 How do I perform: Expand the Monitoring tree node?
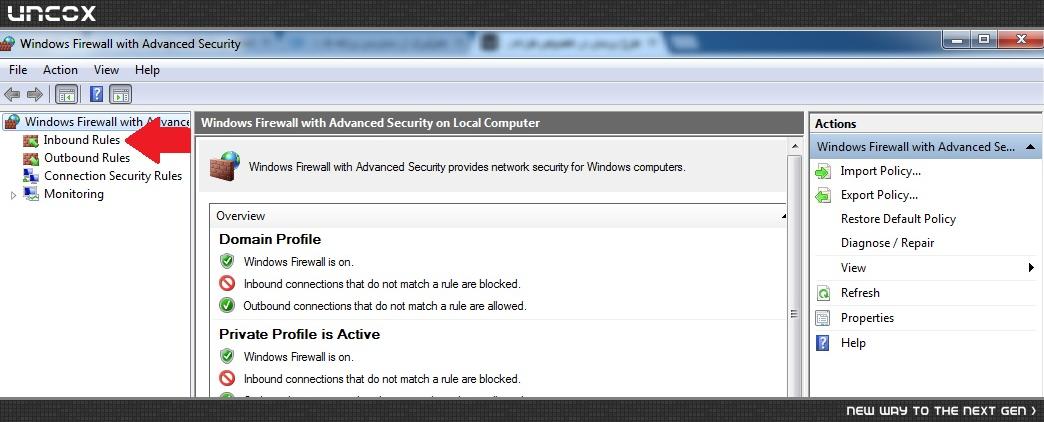(13, 195)
